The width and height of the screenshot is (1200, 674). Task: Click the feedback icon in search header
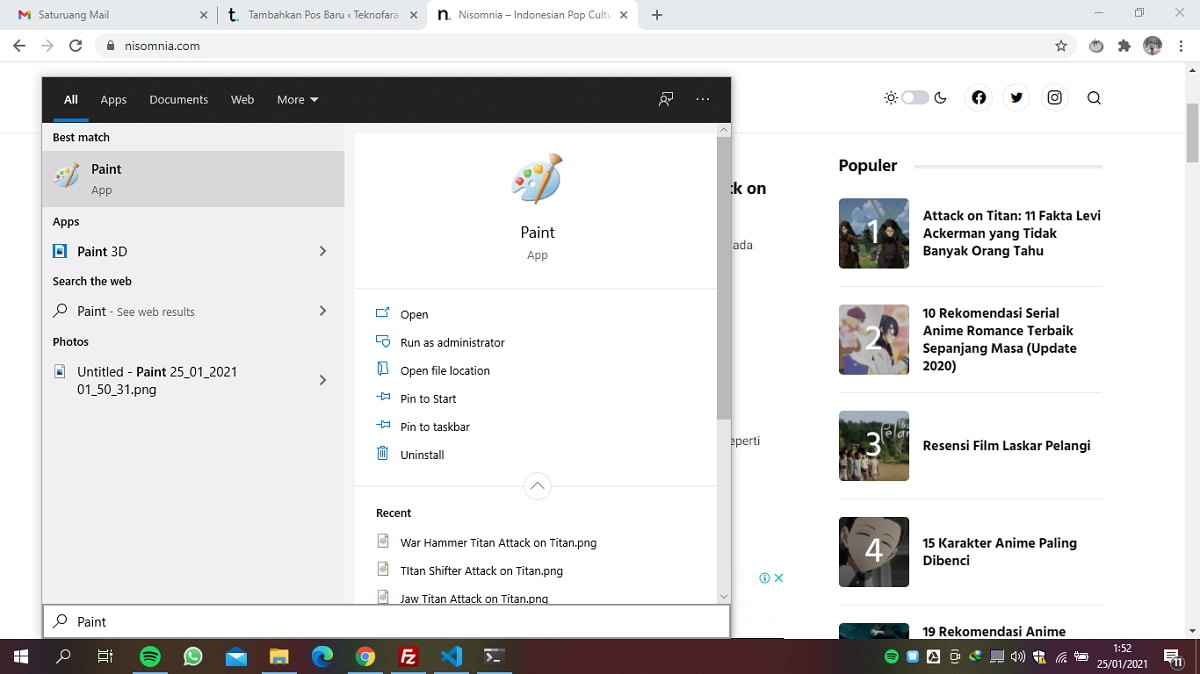(666, 99)
